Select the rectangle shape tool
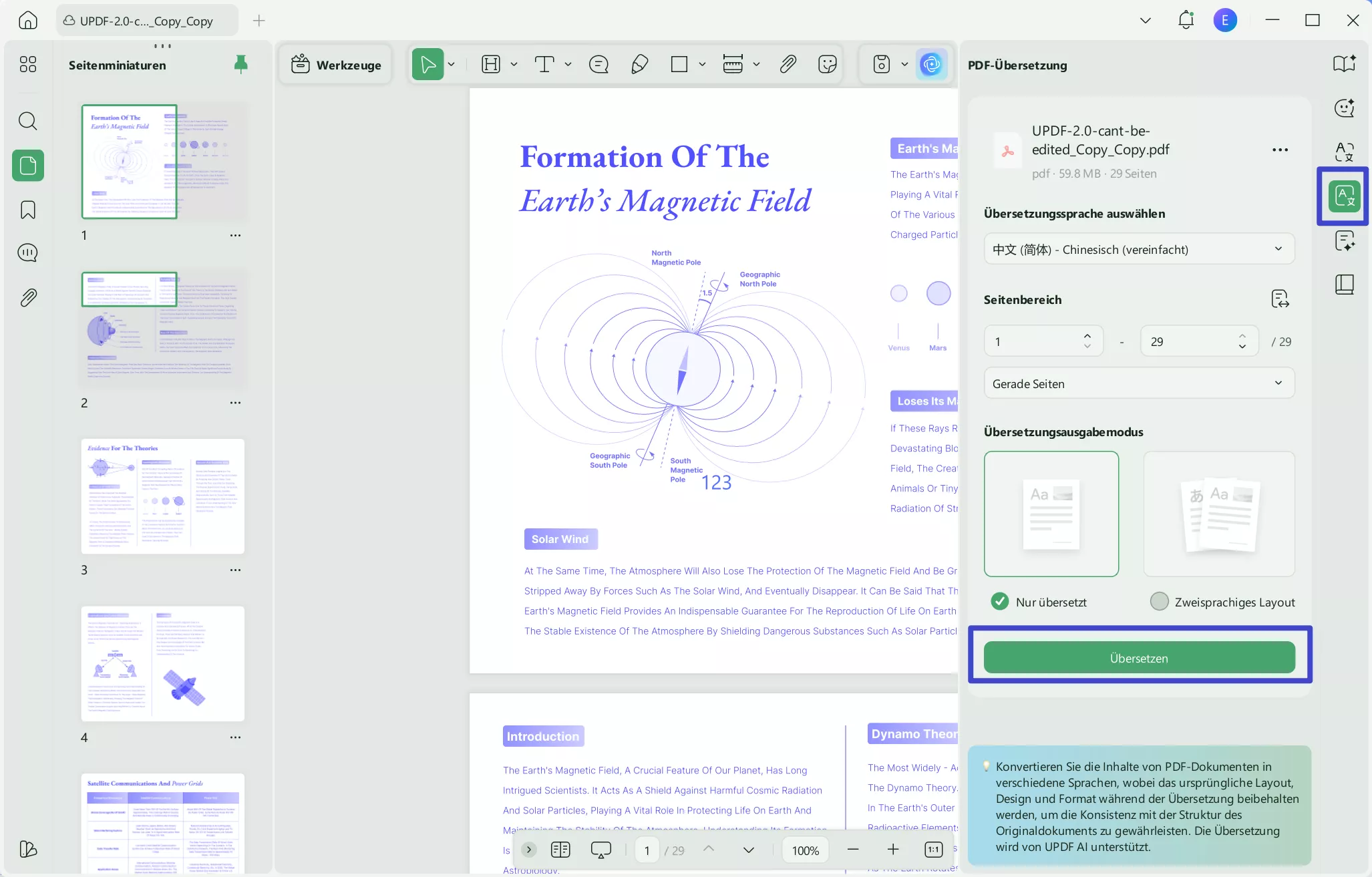 (679, 64)
